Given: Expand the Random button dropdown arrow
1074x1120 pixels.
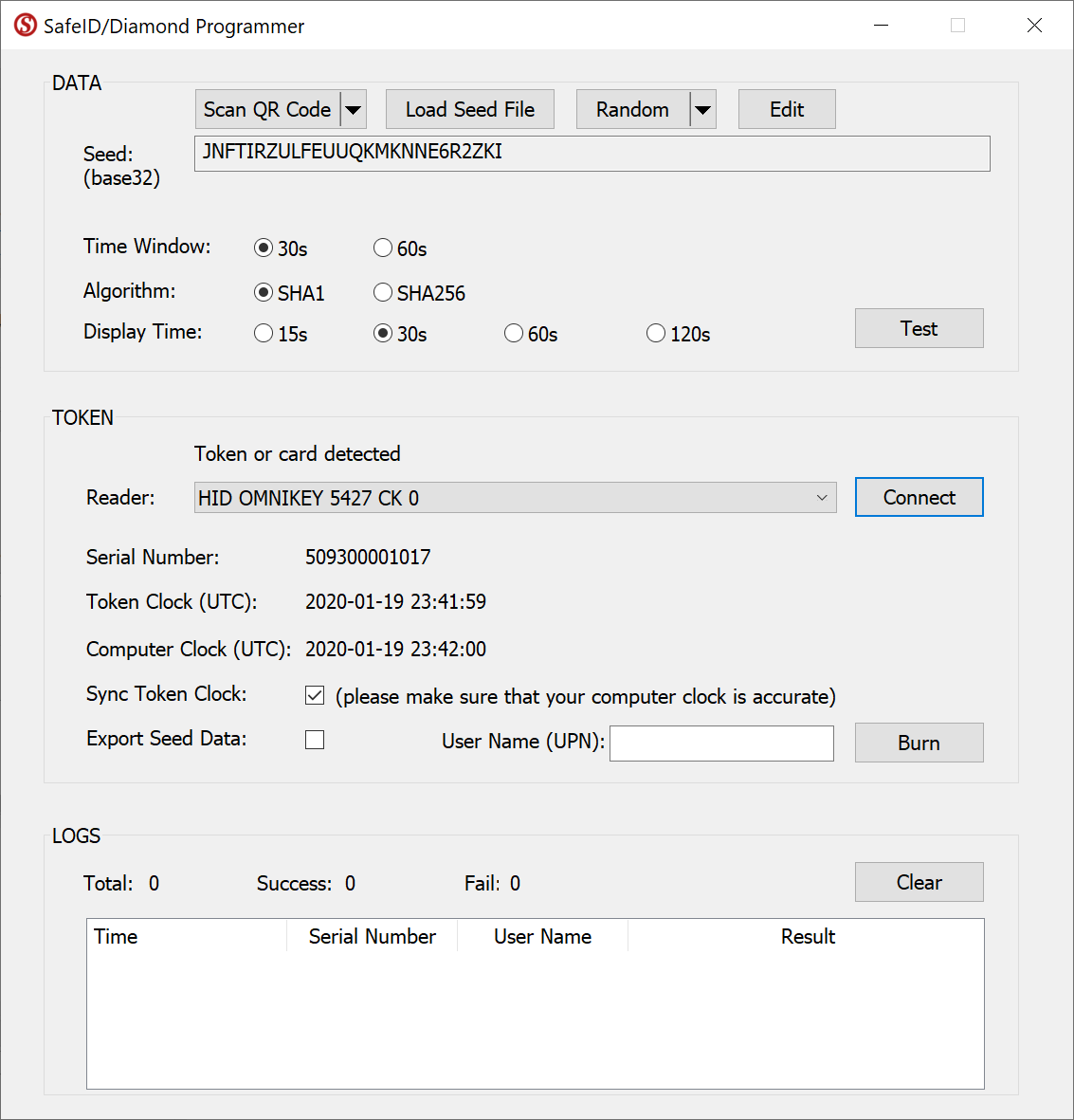Looking at the screenshot, I should 702,110.
